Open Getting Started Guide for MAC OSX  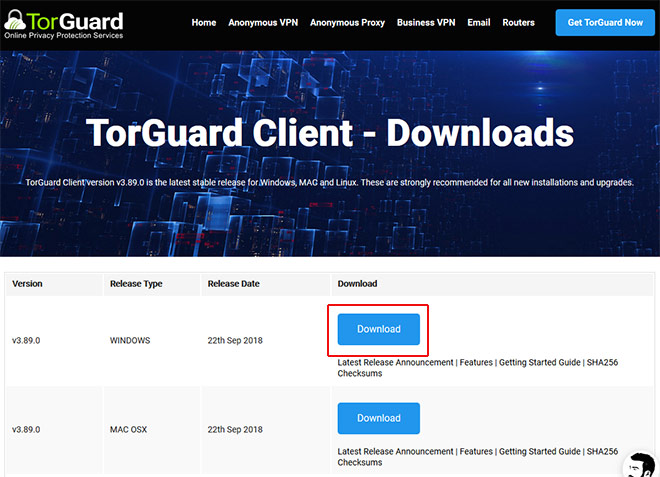[x=538, y=451]
